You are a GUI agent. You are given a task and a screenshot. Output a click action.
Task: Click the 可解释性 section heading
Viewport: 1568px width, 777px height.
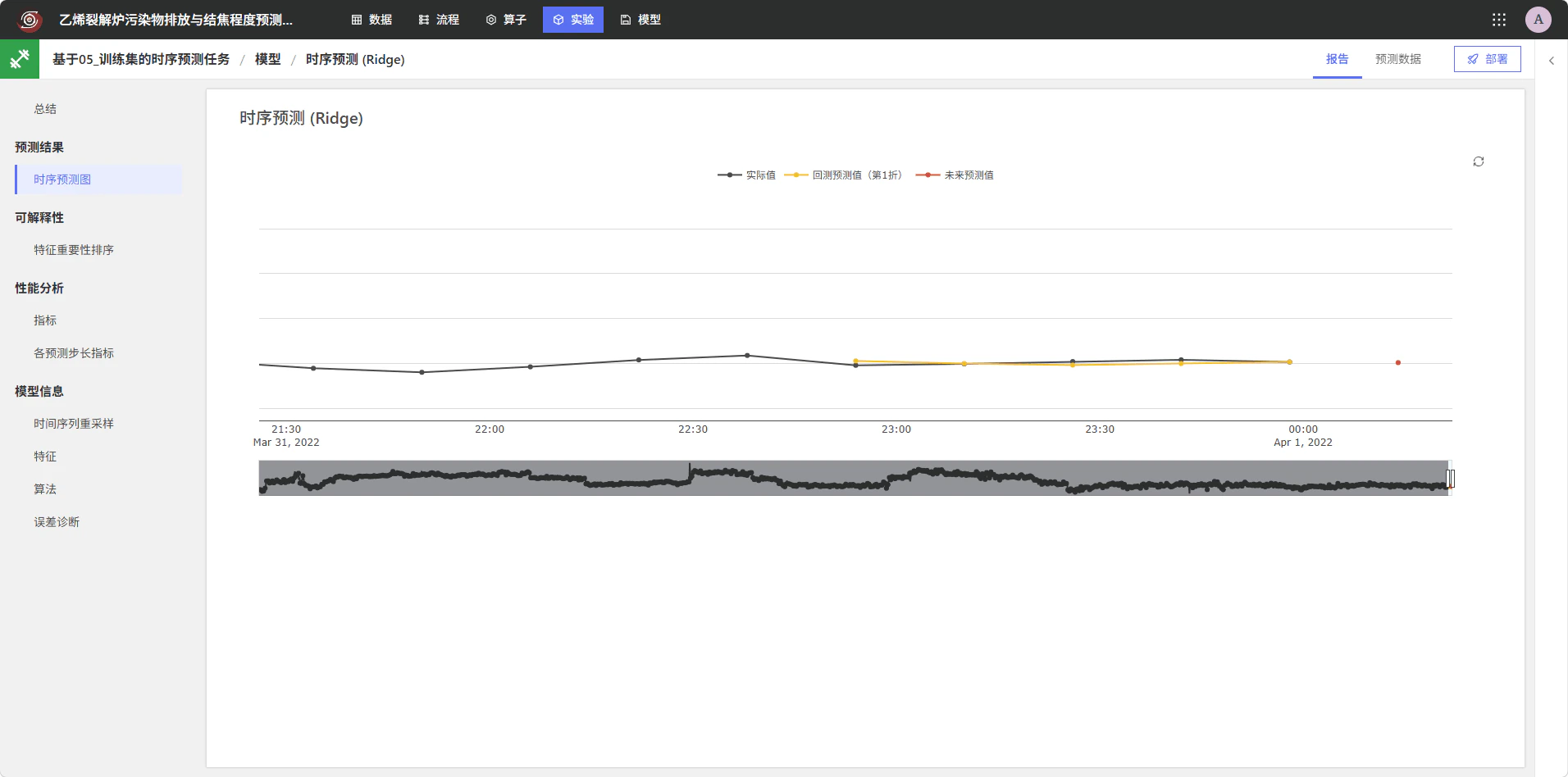[x=39, y=217]
